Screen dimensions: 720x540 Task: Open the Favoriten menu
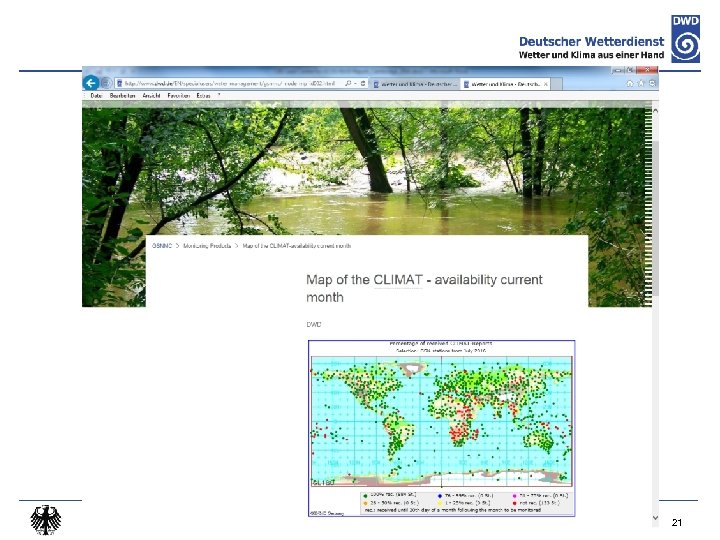tap(179, 96)
